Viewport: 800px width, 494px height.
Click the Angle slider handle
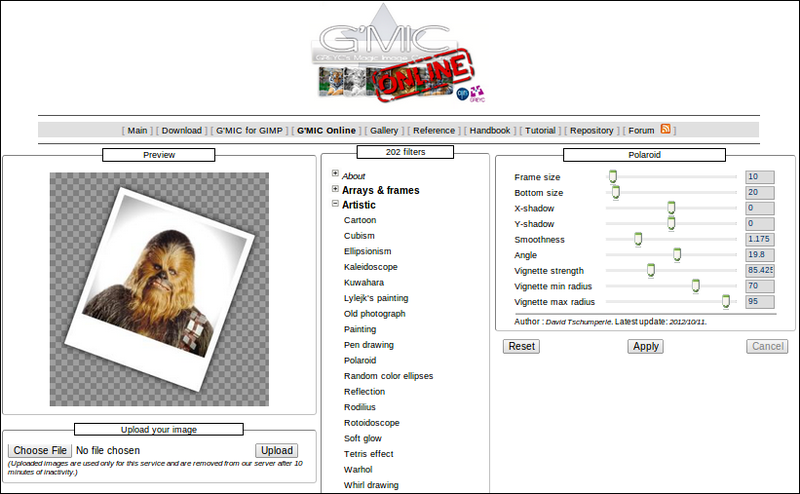pyautogui.click(x=677, y=255)
